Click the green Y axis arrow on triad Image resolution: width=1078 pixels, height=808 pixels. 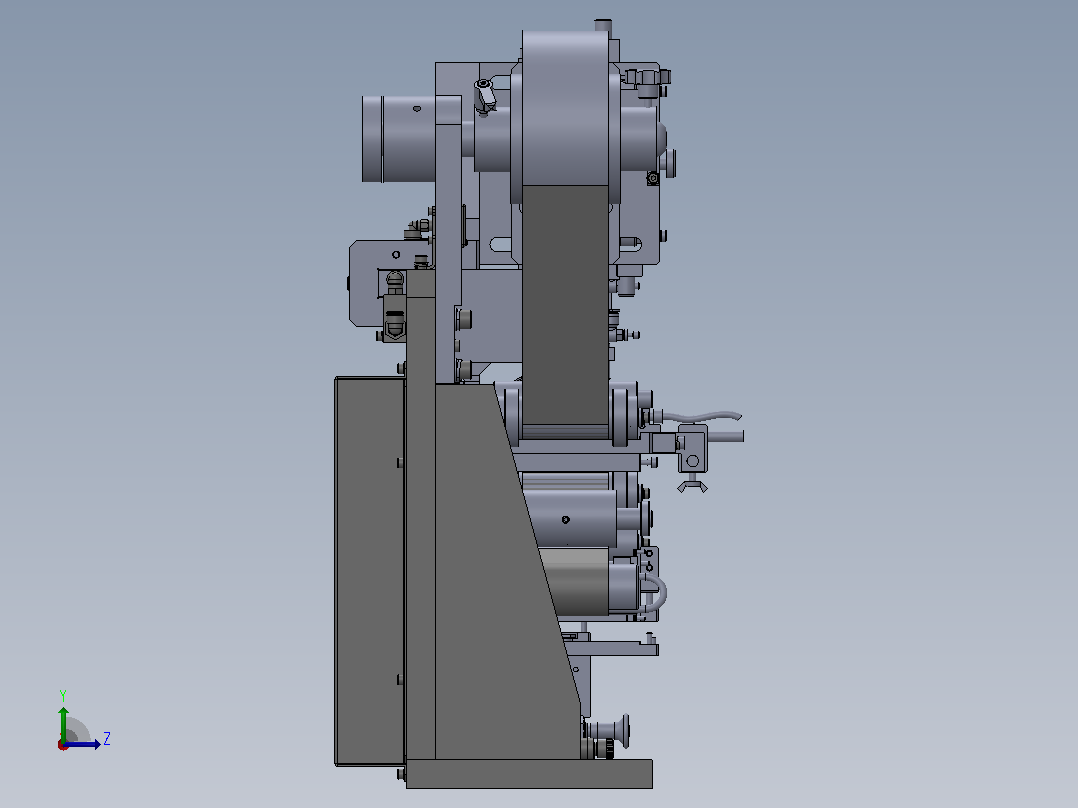point(63,723)
